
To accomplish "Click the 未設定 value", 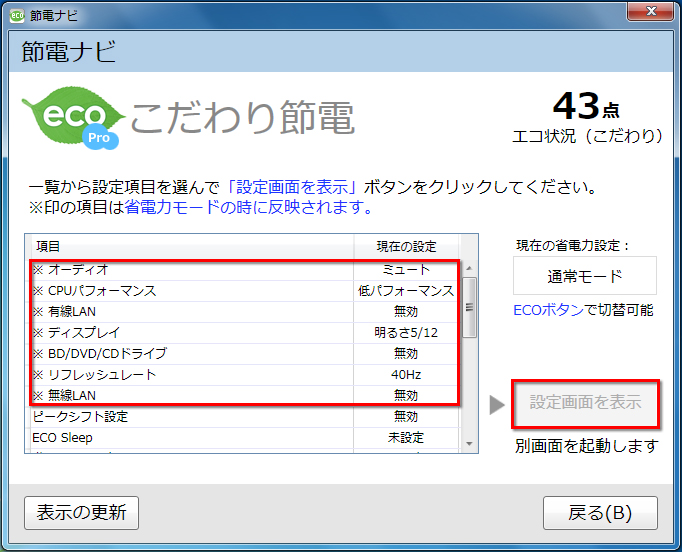I will (x=406, y=438).
